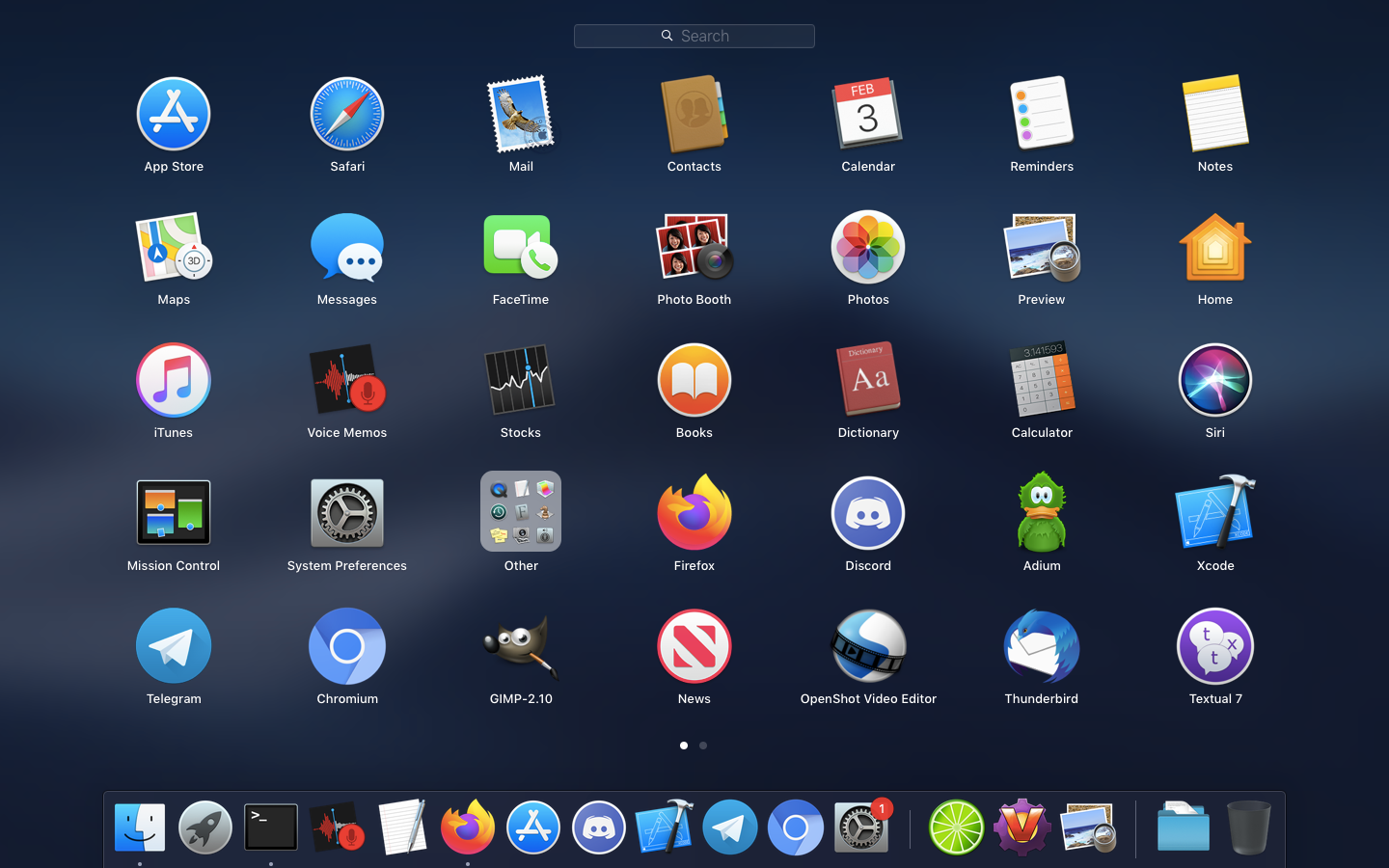Open the Notes app

[x=1215, y=114]
